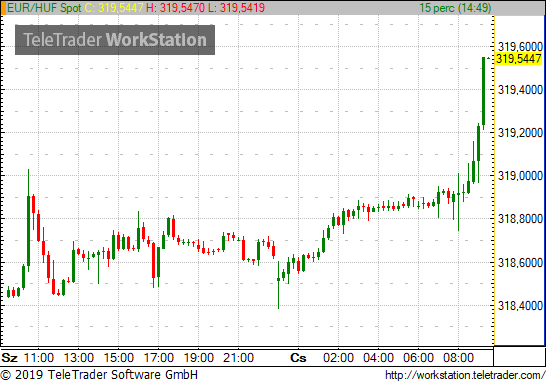Click the tall final green candlestick
Viewport: 546px width, 384px height.
tap(484, 93)
